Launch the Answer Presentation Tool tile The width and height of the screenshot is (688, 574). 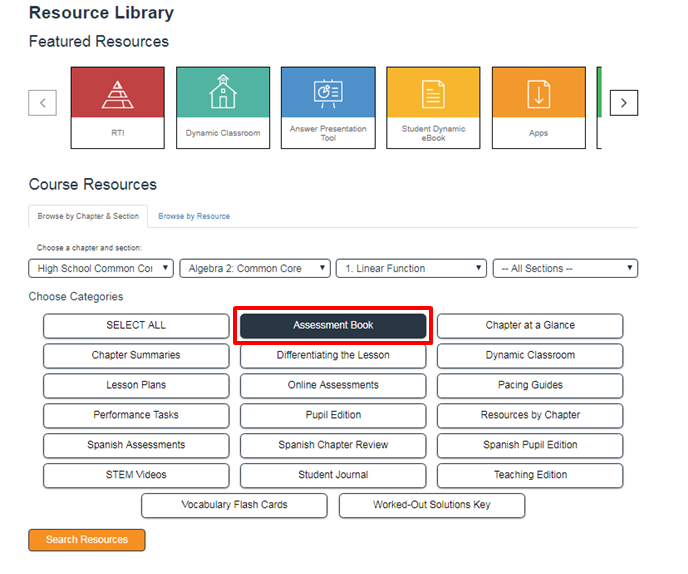click(328, 108)
